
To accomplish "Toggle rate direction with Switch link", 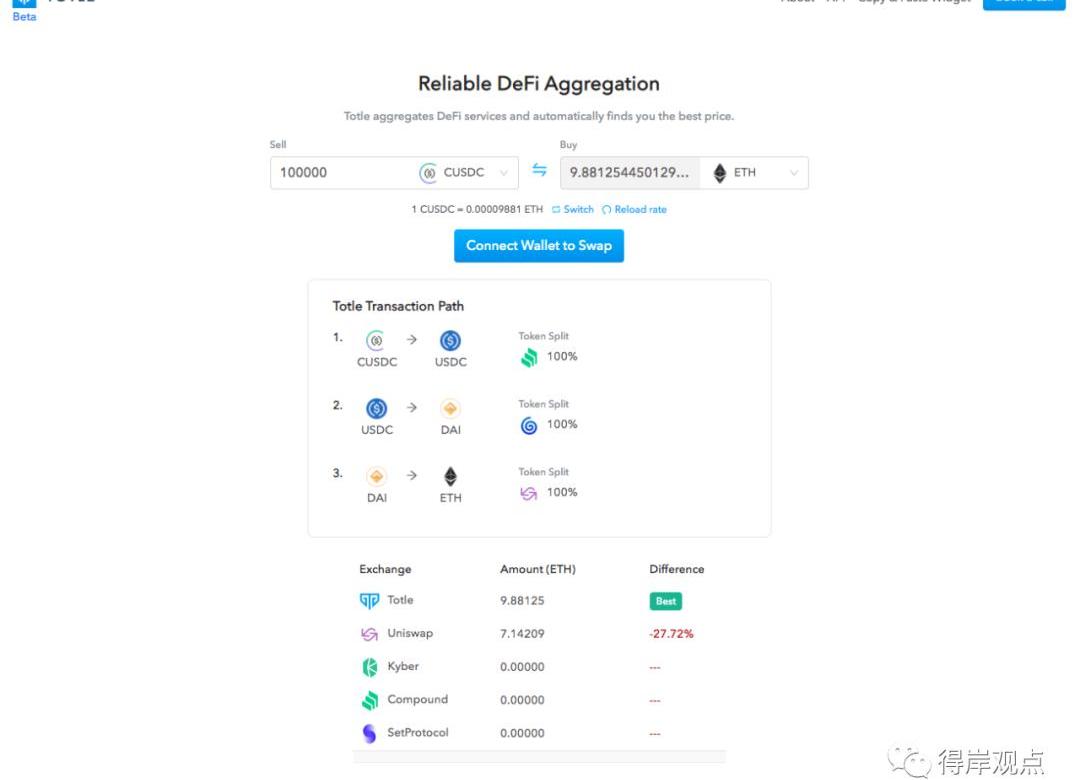I will click(x=573, y=210).
